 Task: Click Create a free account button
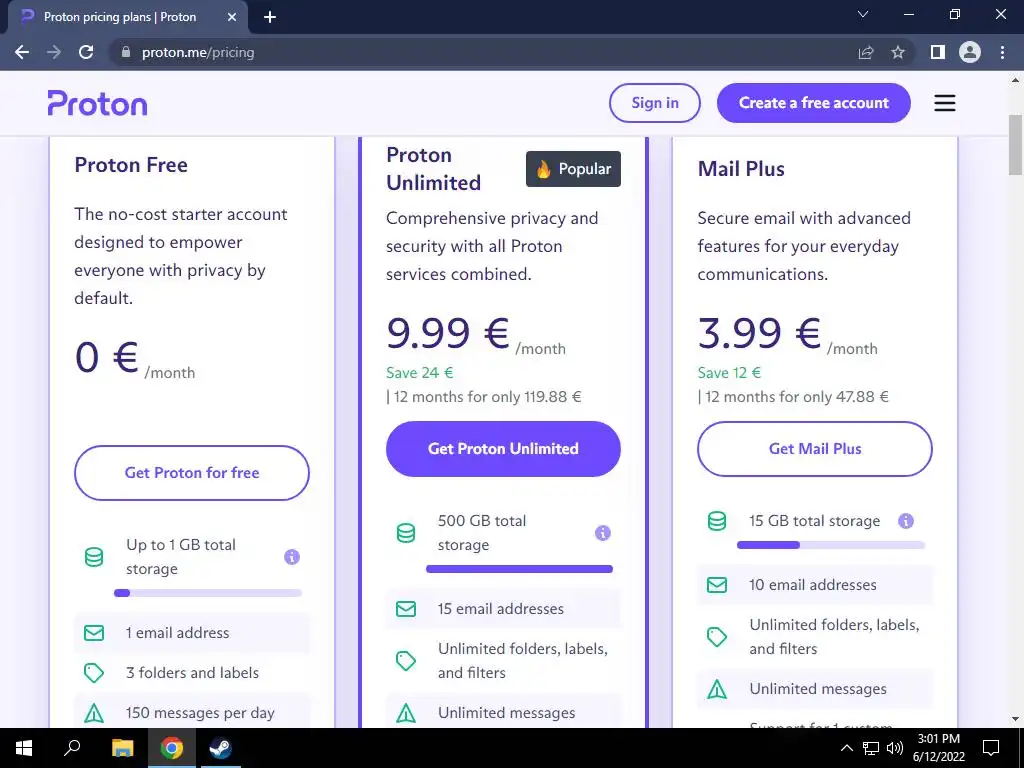(x=814, y=103)
